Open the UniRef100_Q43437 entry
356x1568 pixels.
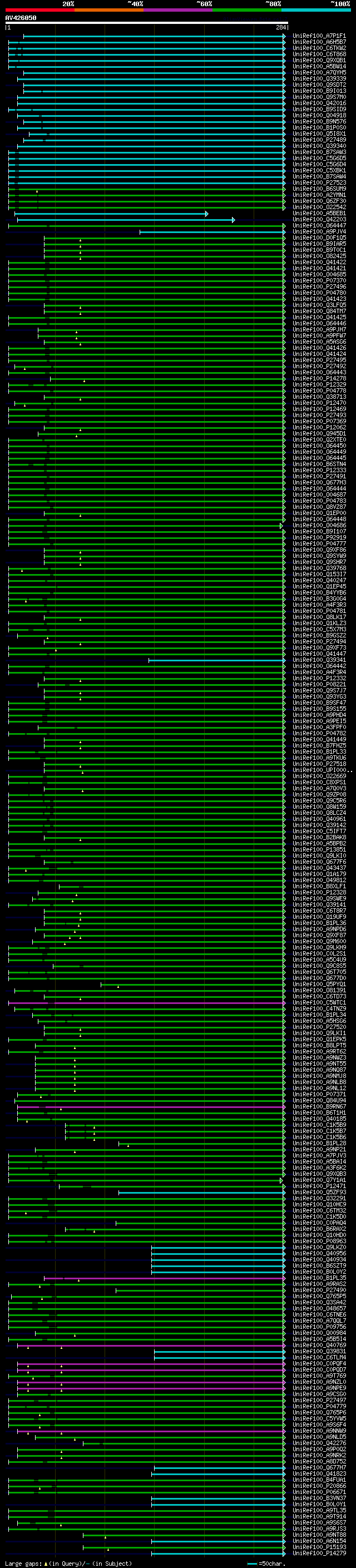pyautogui.click(x=319, y=868)
